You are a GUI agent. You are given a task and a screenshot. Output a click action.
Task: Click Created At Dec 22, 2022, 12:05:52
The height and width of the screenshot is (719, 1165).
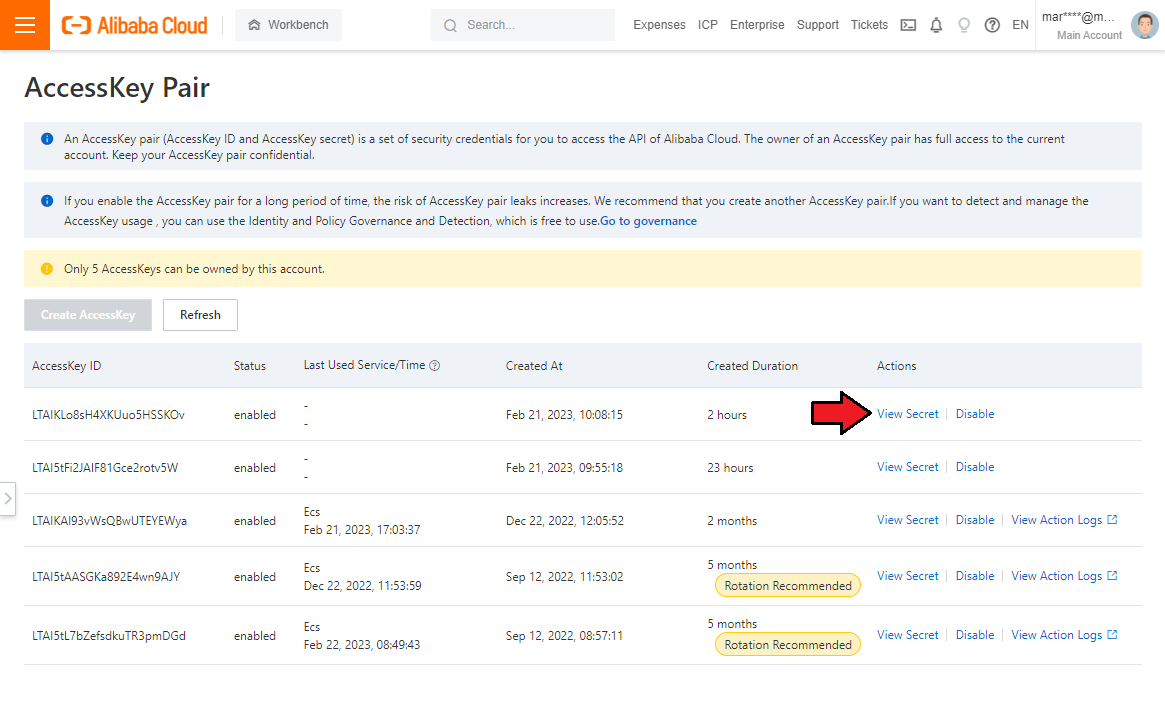point(565,521)
